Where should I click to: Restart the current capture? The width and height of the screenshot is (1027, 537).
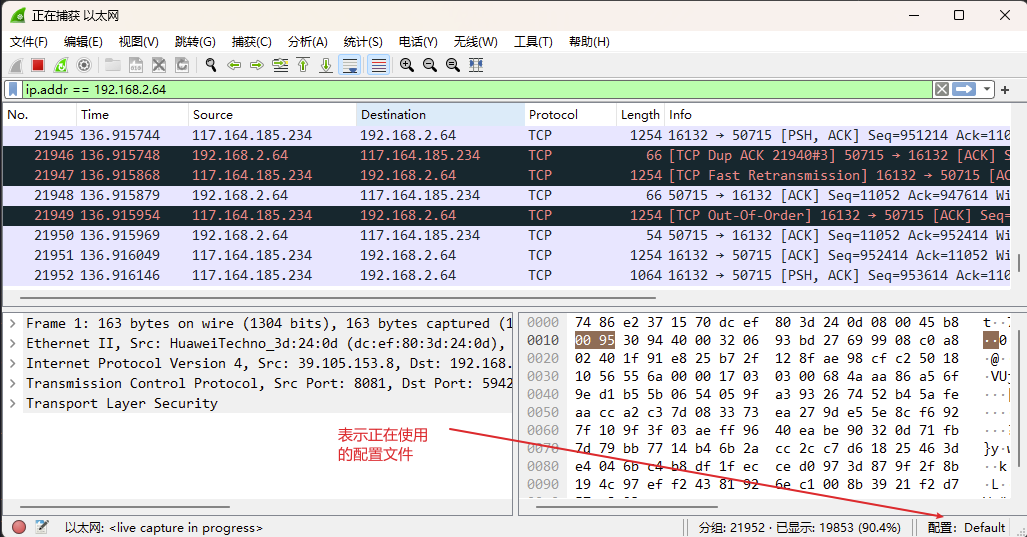point(61,65)
